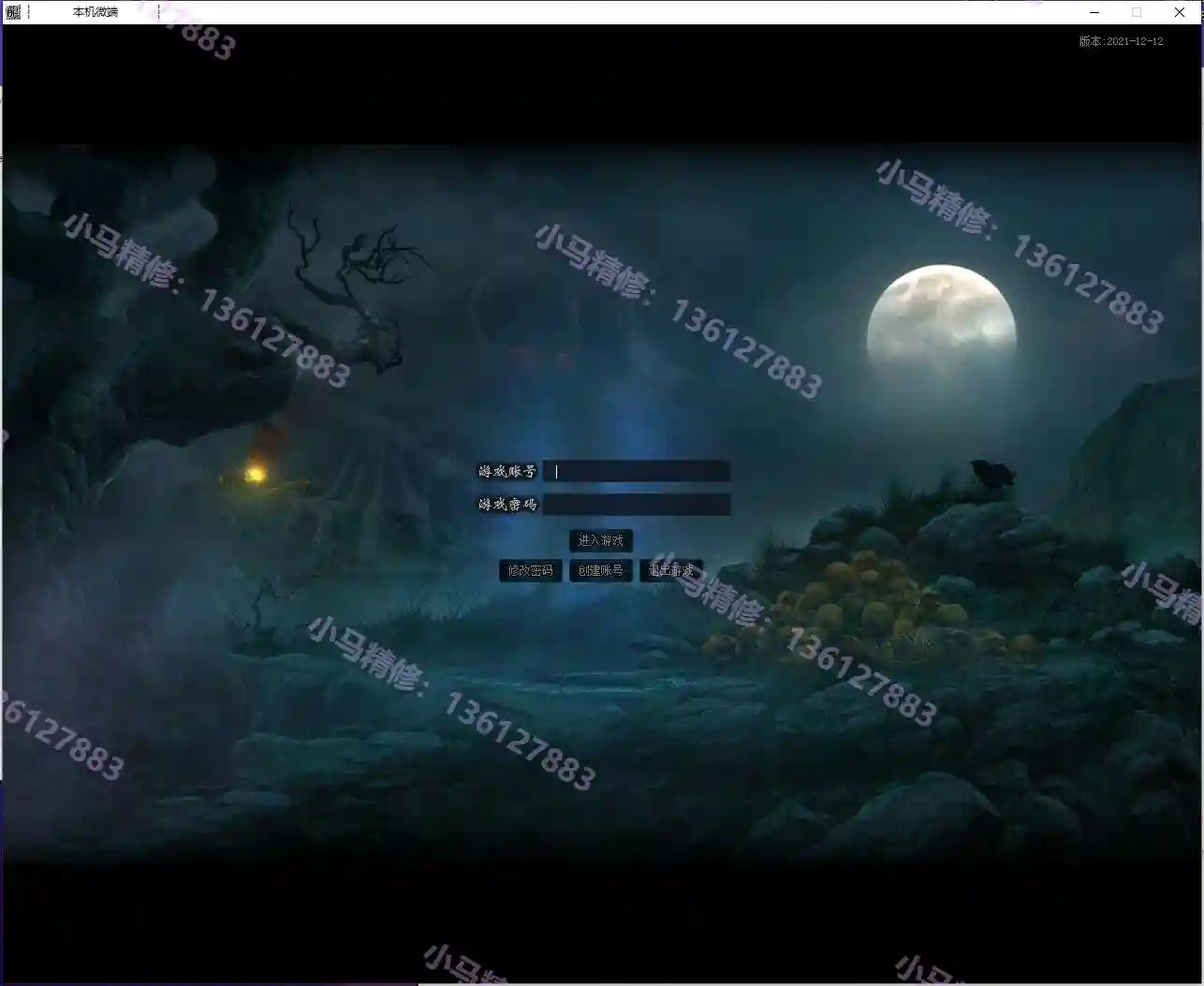Focus the 游戏密码 password input field
The width and height of the screenshot is (1204, 986).
click(637, 505)
